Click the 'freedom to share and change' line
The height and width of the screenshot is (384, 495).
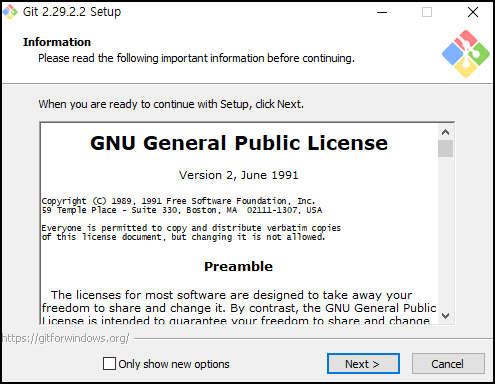point(239,308)
